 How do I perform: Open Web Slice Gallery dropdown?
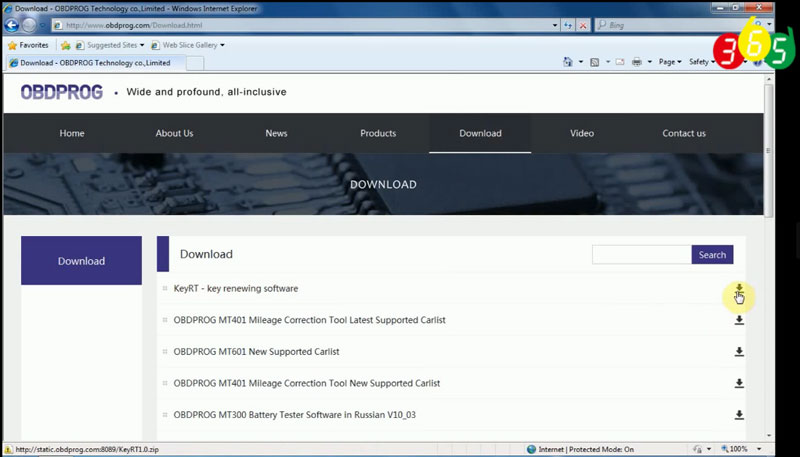coord(188,45)
